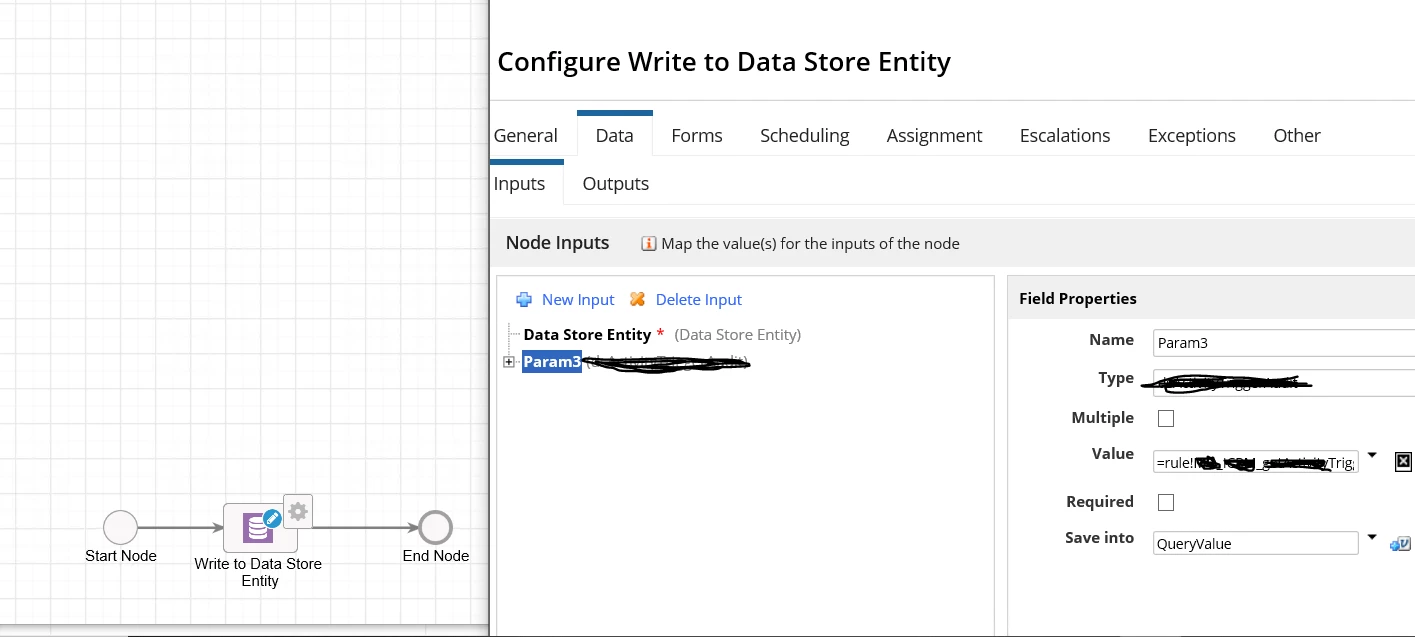The height and width of the screenshot is (637, 1415).
Task: Open the Other tab
Action: 1297,135
